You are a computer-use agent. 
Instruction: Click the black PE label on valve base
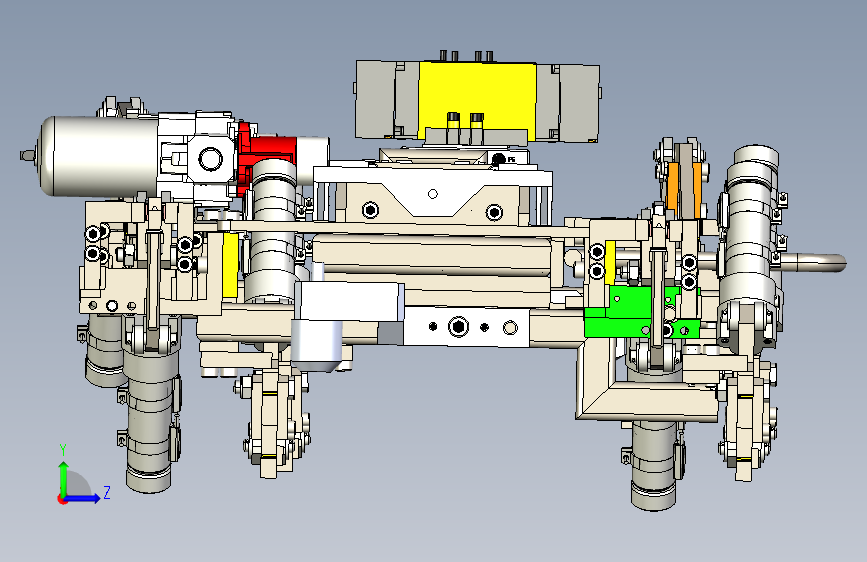(511, 159)
